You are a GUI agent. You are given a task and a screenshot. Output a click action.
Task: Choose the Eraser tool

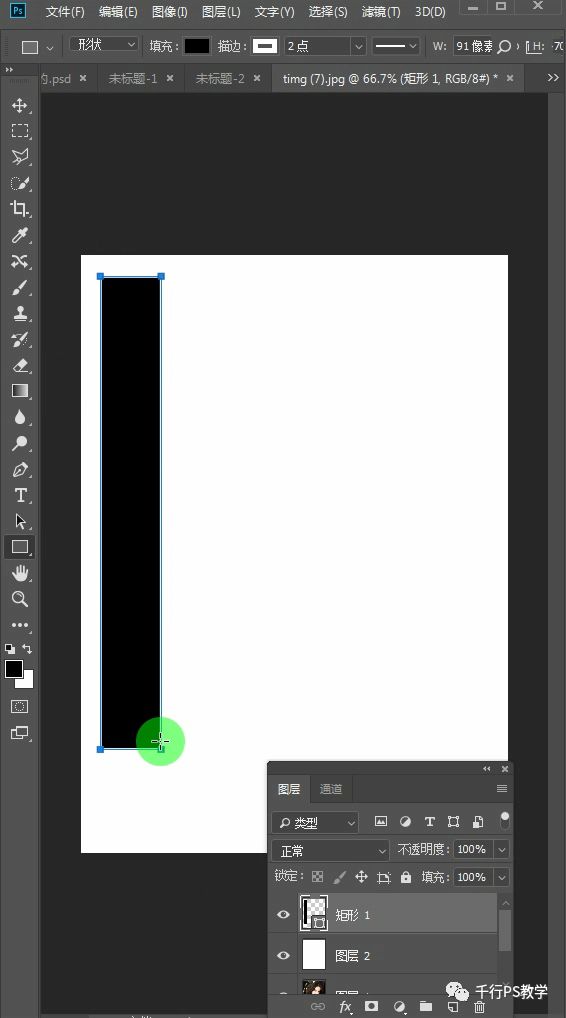tap(19, 366)
